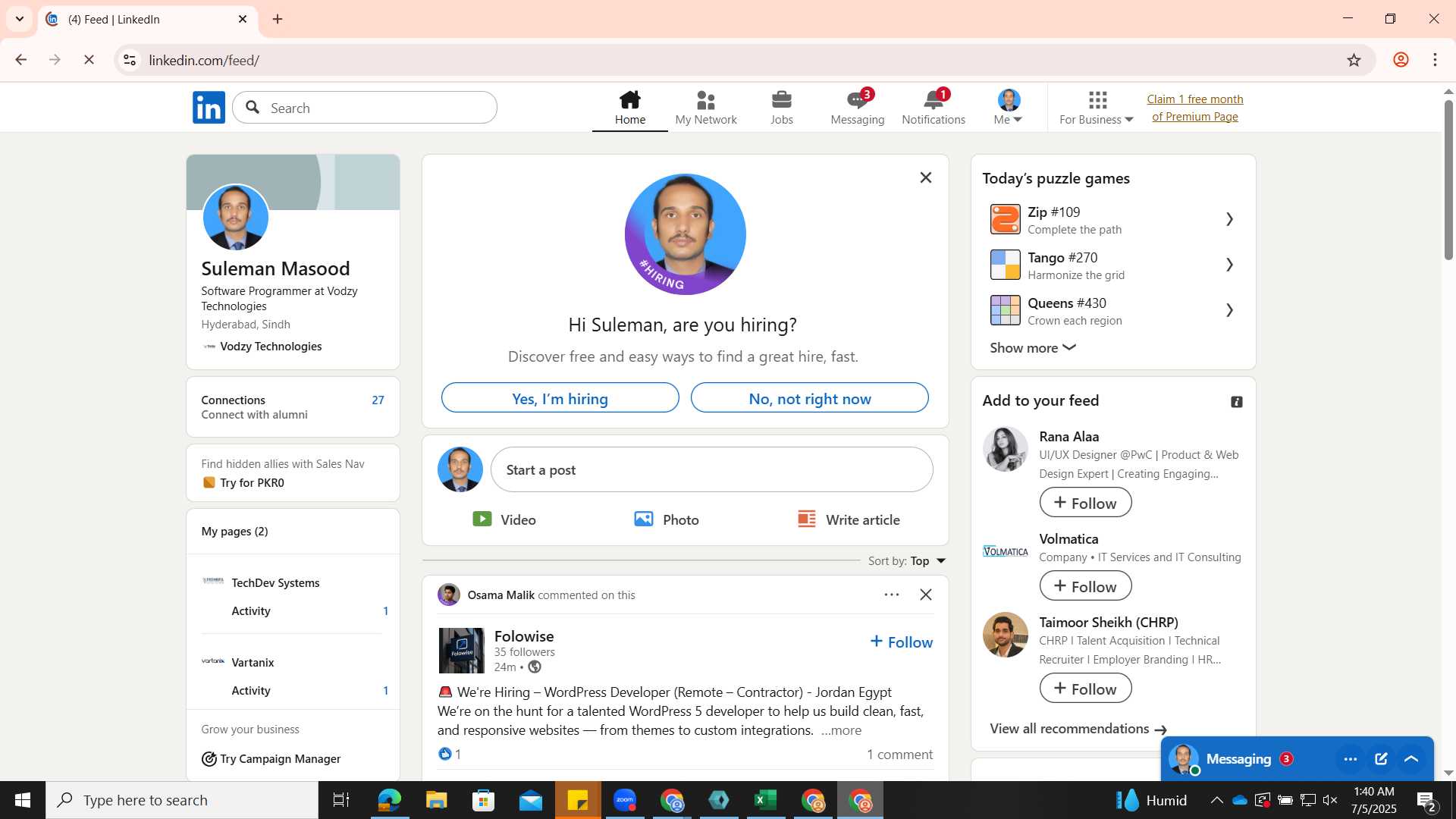Open the Queens #430 puzzle
Viewport: 1456px width, 819px height.
(x=1113, y=311)
